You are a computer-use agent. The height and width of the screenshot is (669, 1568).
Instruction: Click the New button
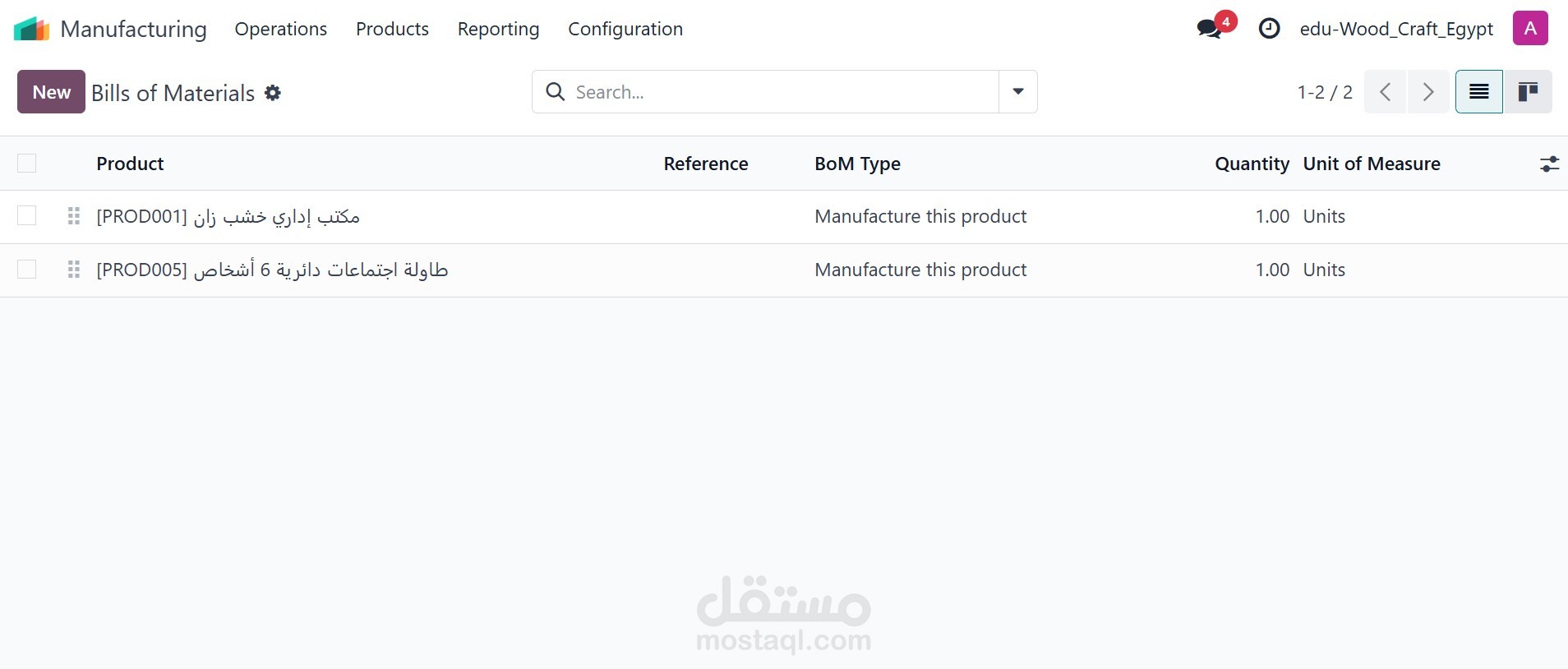click(51, 92)
